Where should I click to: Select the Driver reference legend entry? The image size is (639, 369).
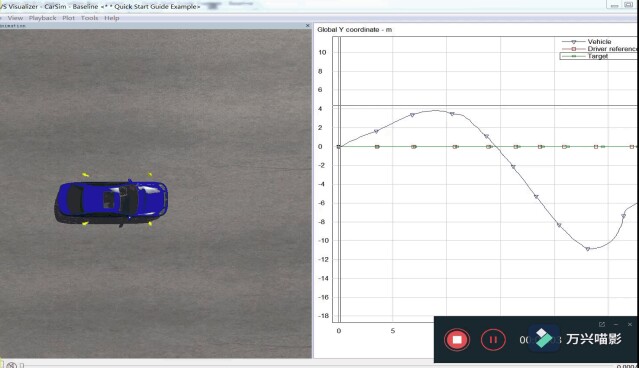pos(599,49)
